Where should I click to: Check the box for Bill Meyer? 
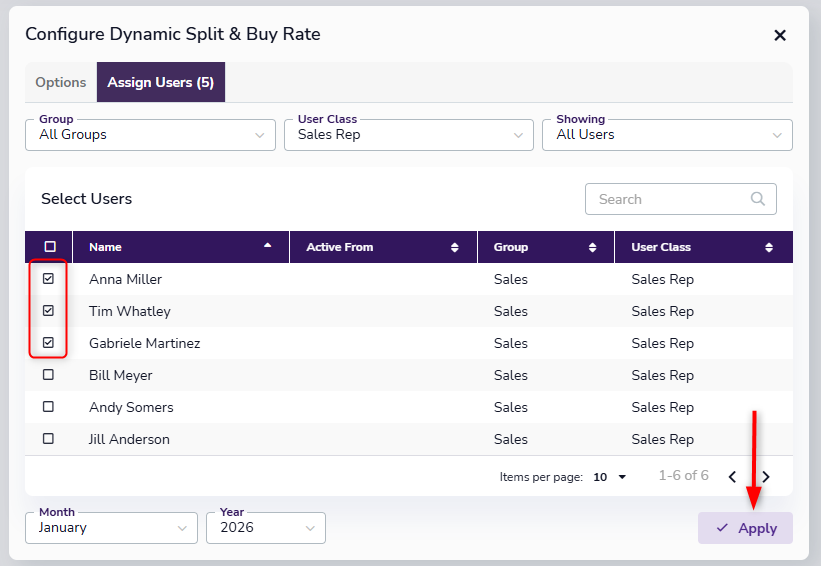click(x=48, y=375)
